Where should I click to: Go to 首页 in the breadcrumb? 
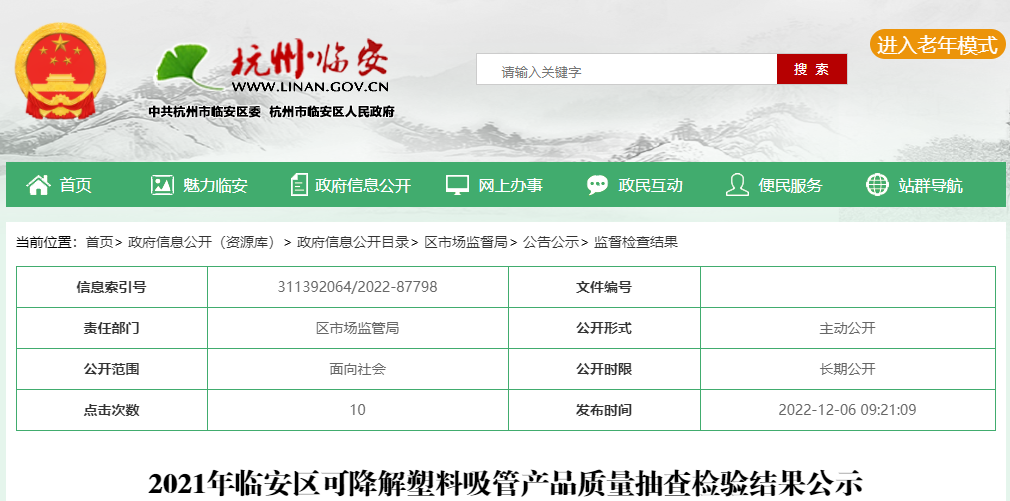tap(99, 242)
